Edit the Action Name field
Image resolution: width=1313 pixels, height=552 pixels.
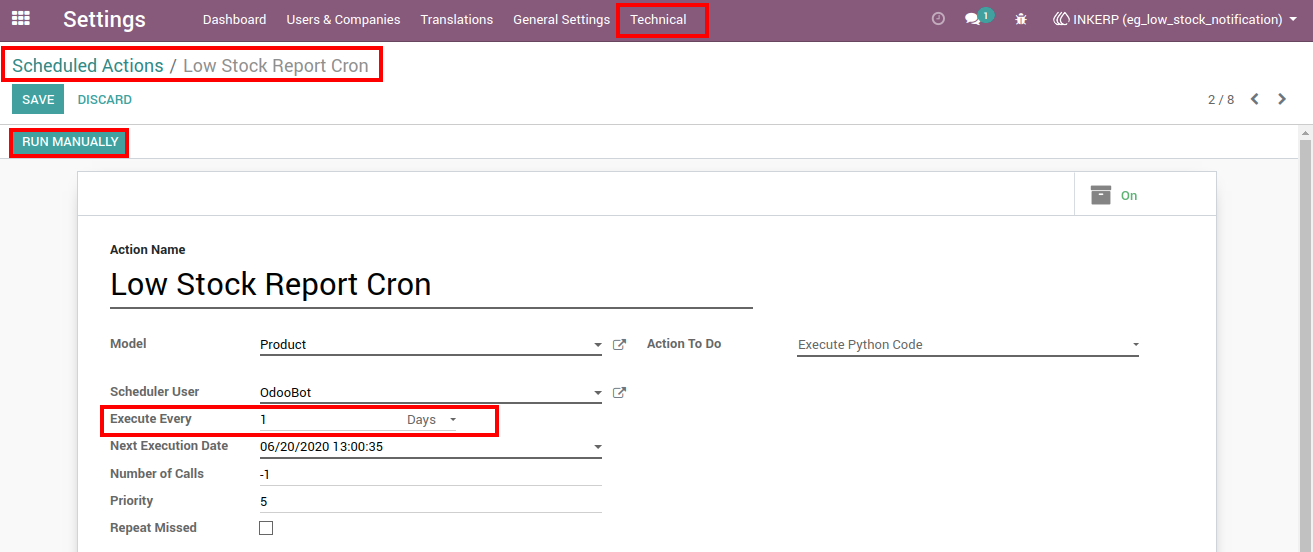pos(431,285)
